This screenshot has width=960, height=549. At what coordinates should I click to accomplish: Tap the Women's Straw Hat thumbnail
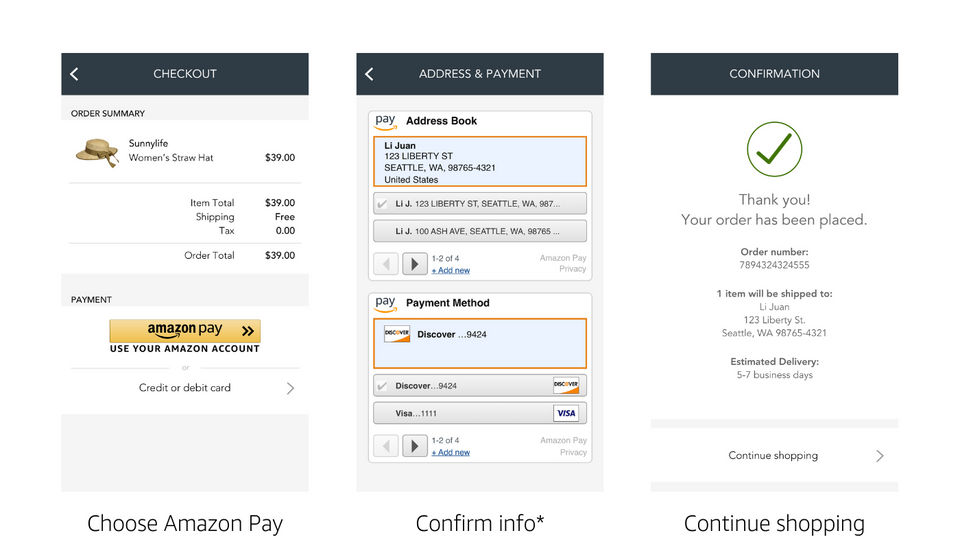click(97, 151)
